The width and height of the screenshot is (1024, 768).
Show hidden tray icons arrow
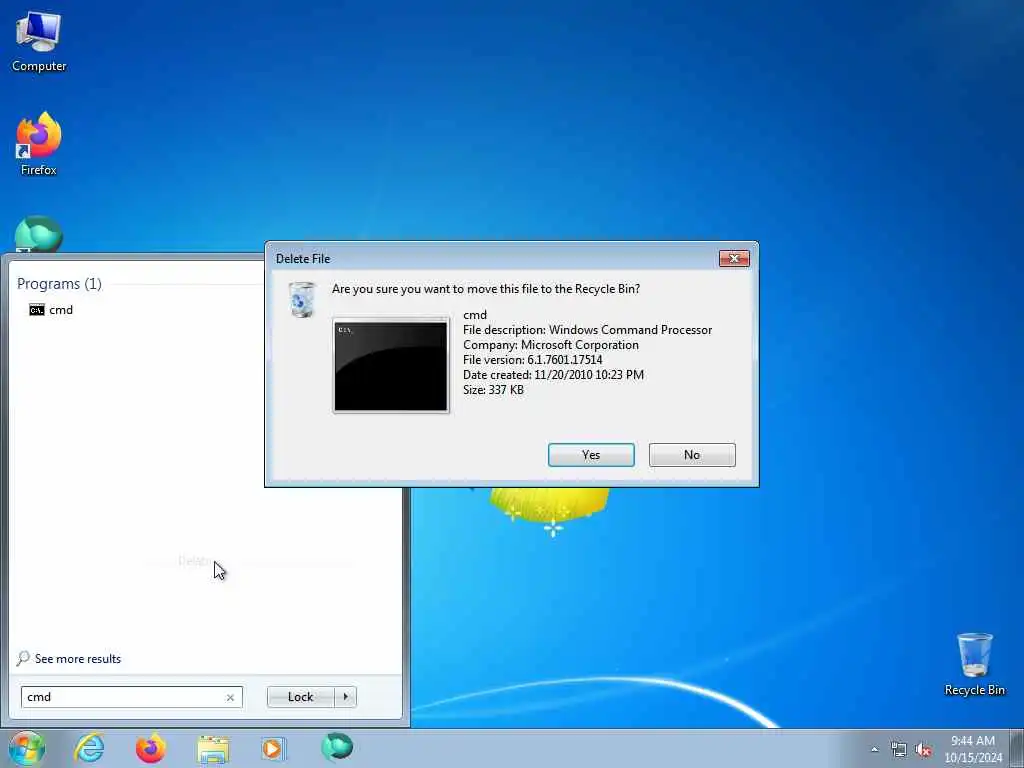[x=874, y=749]
